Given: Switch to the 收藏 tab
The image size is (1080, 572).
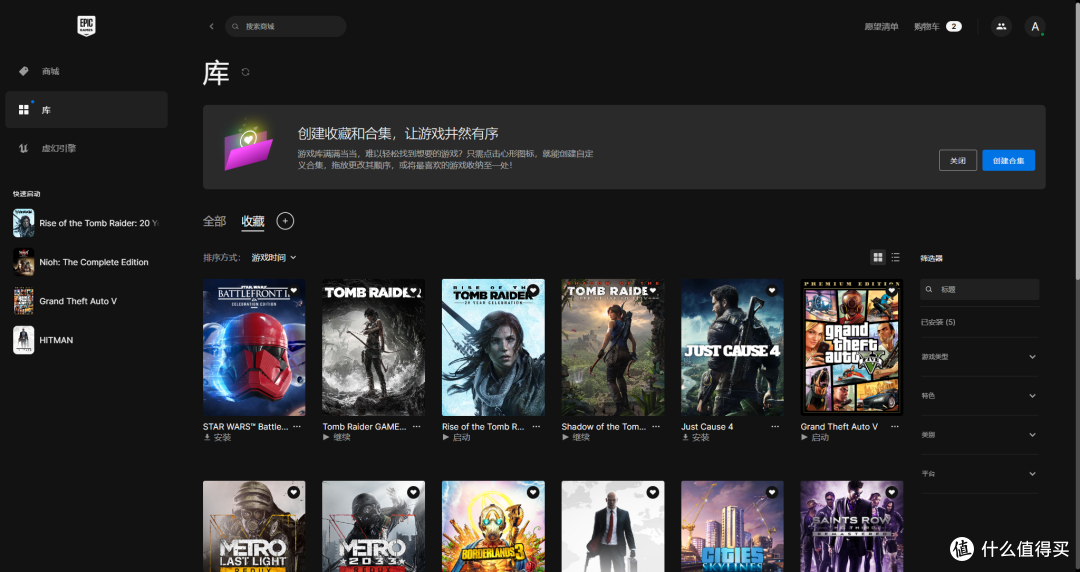Looking at the screenshot, I should pyautogui.click(x=253, y=221).
